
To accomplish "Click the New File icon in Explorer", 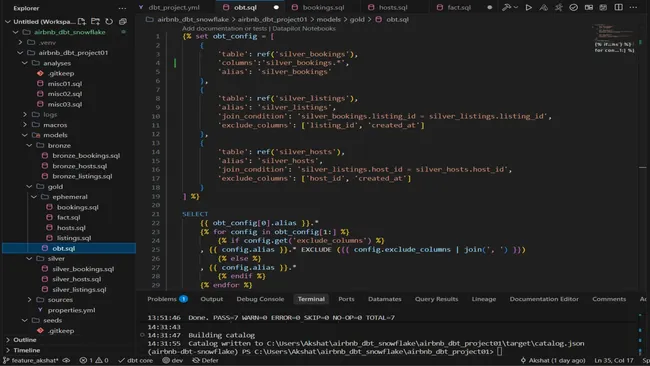I will click(82, 21).
